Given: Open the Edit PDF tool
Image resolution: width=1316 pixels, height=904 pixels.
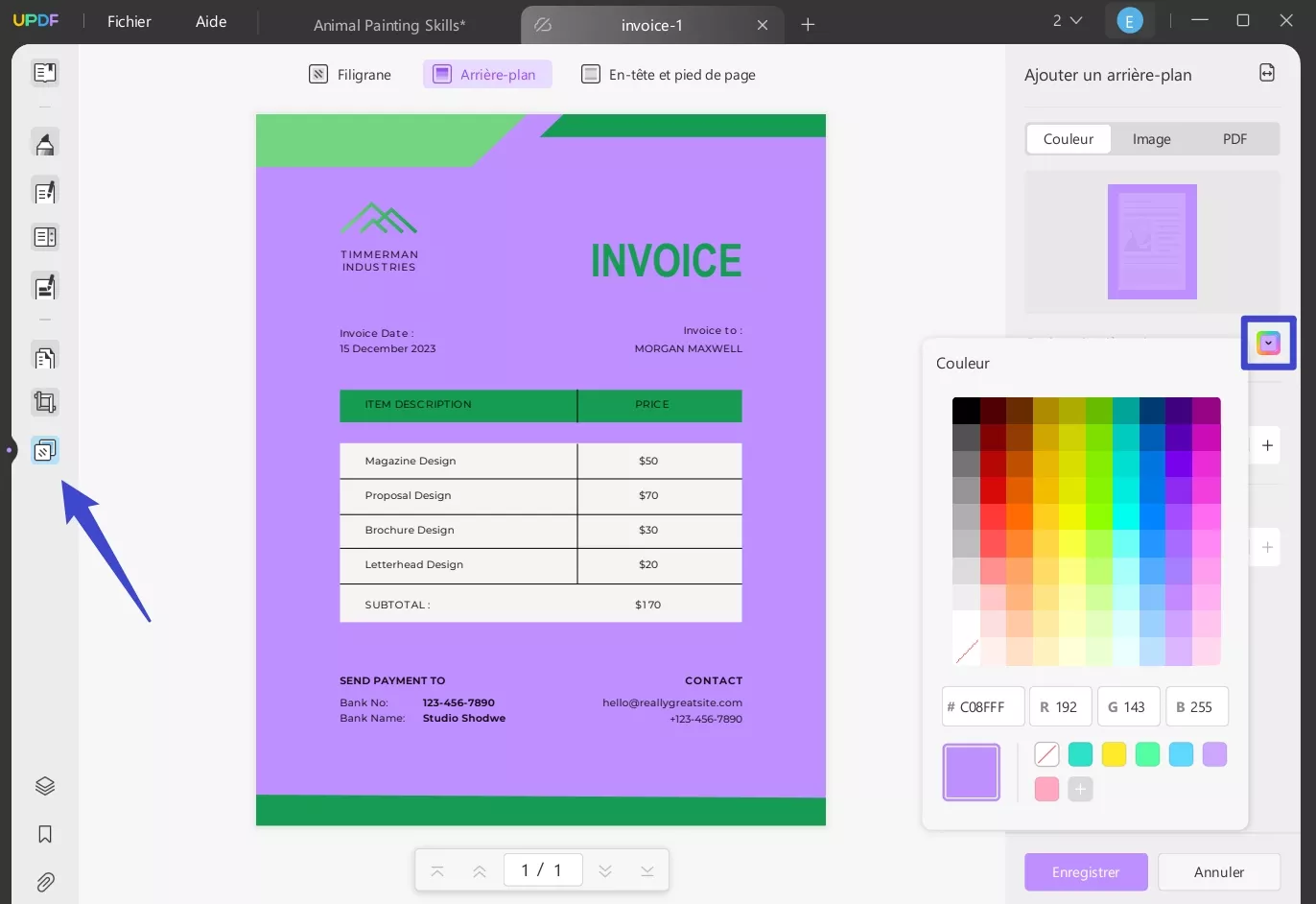Looking at the screenshot, I should pos(45,191).
